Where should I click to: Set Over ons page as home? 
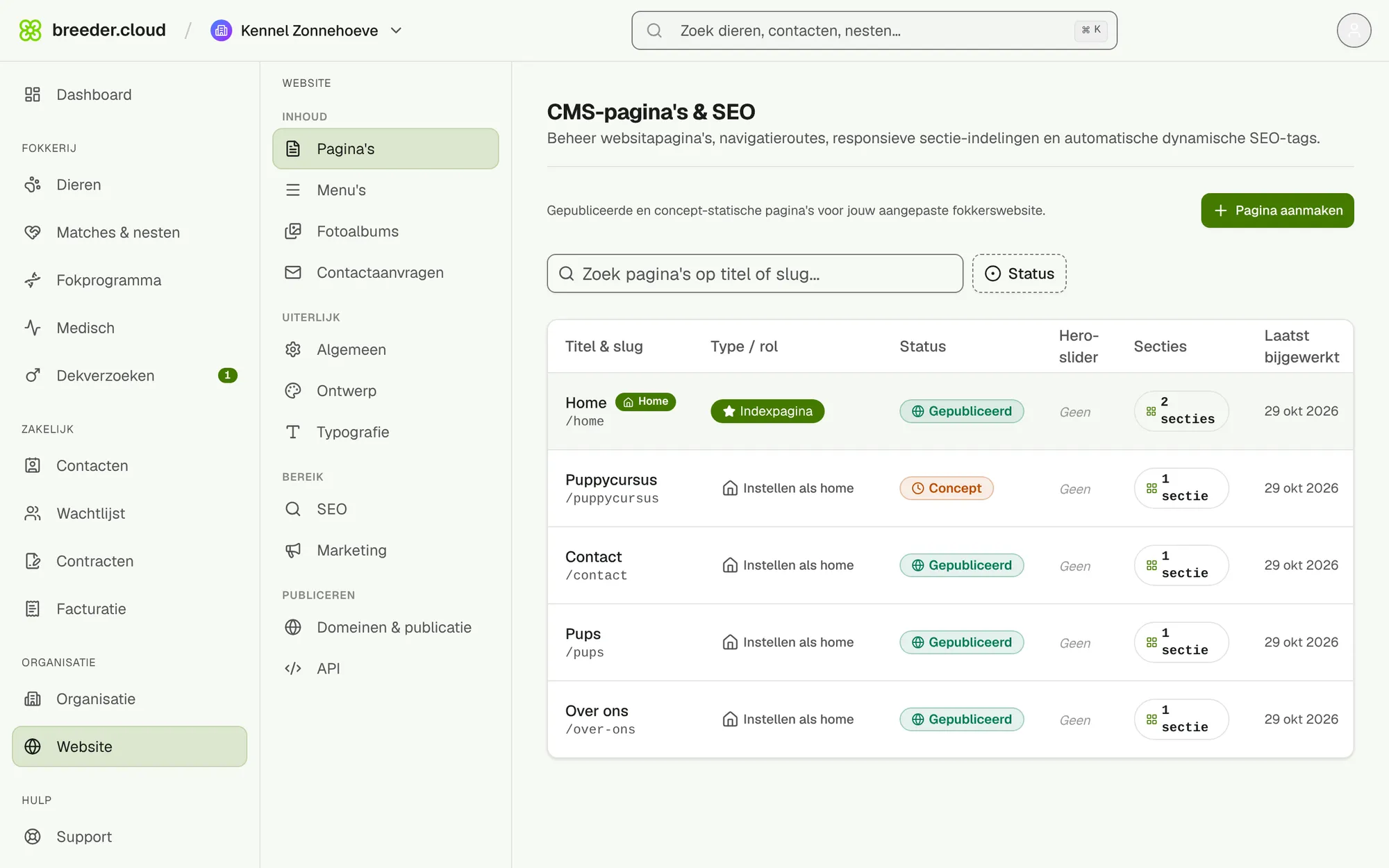pyautogui.click(x=788, y=719)
